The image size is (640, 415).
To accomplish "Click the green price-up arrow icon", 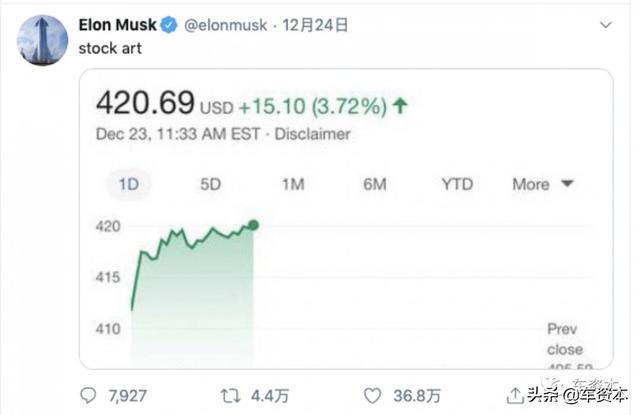I will click(400, 106).
